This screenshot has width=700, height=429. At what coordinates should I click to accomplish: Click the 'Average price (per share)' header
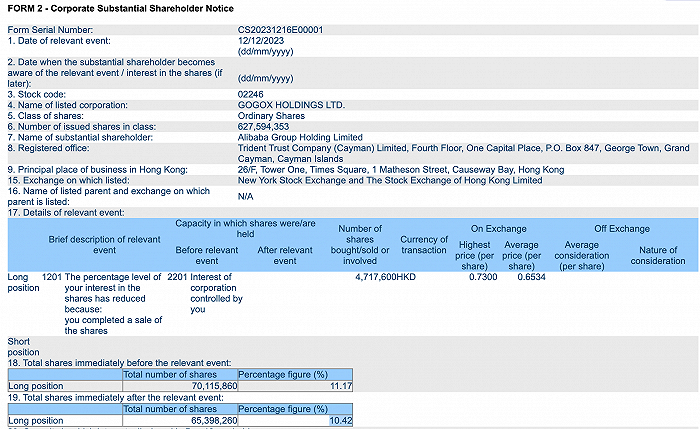click(521, 255)
